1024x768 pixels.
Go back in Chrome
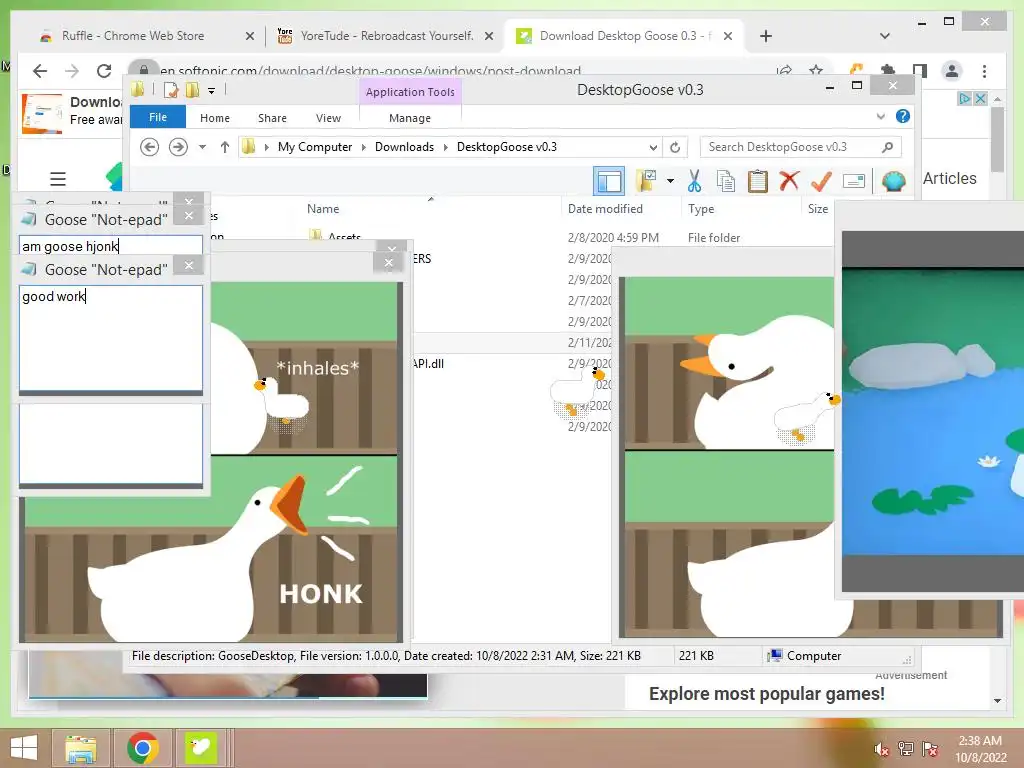(40, 71)
